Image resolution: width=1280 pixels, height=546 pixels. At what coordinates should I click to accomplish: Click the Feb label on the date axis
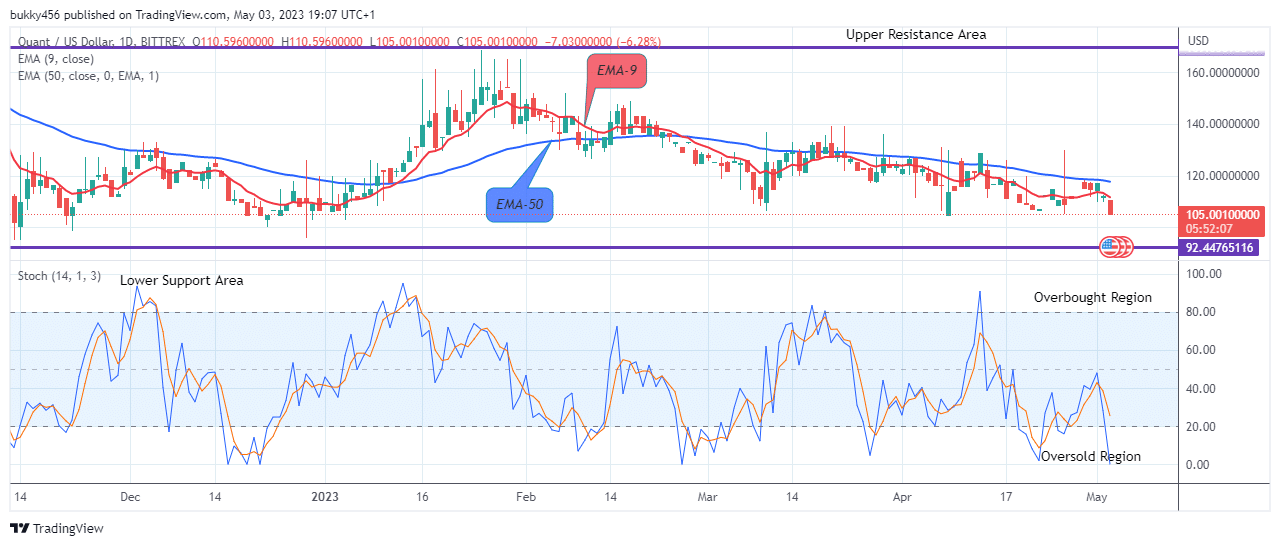pos(526,496)
